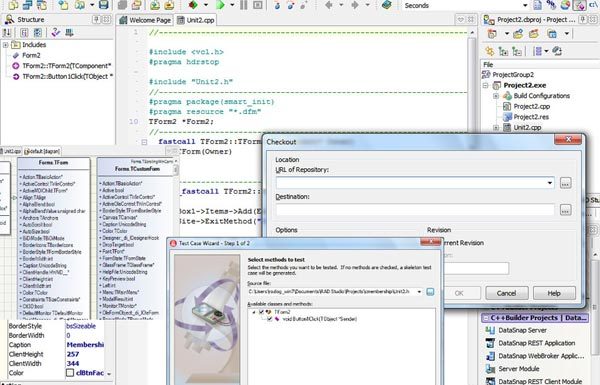The image size is (600, 385).
Task: Click Help in the Checkout dialog
Action: pos(554,293)
